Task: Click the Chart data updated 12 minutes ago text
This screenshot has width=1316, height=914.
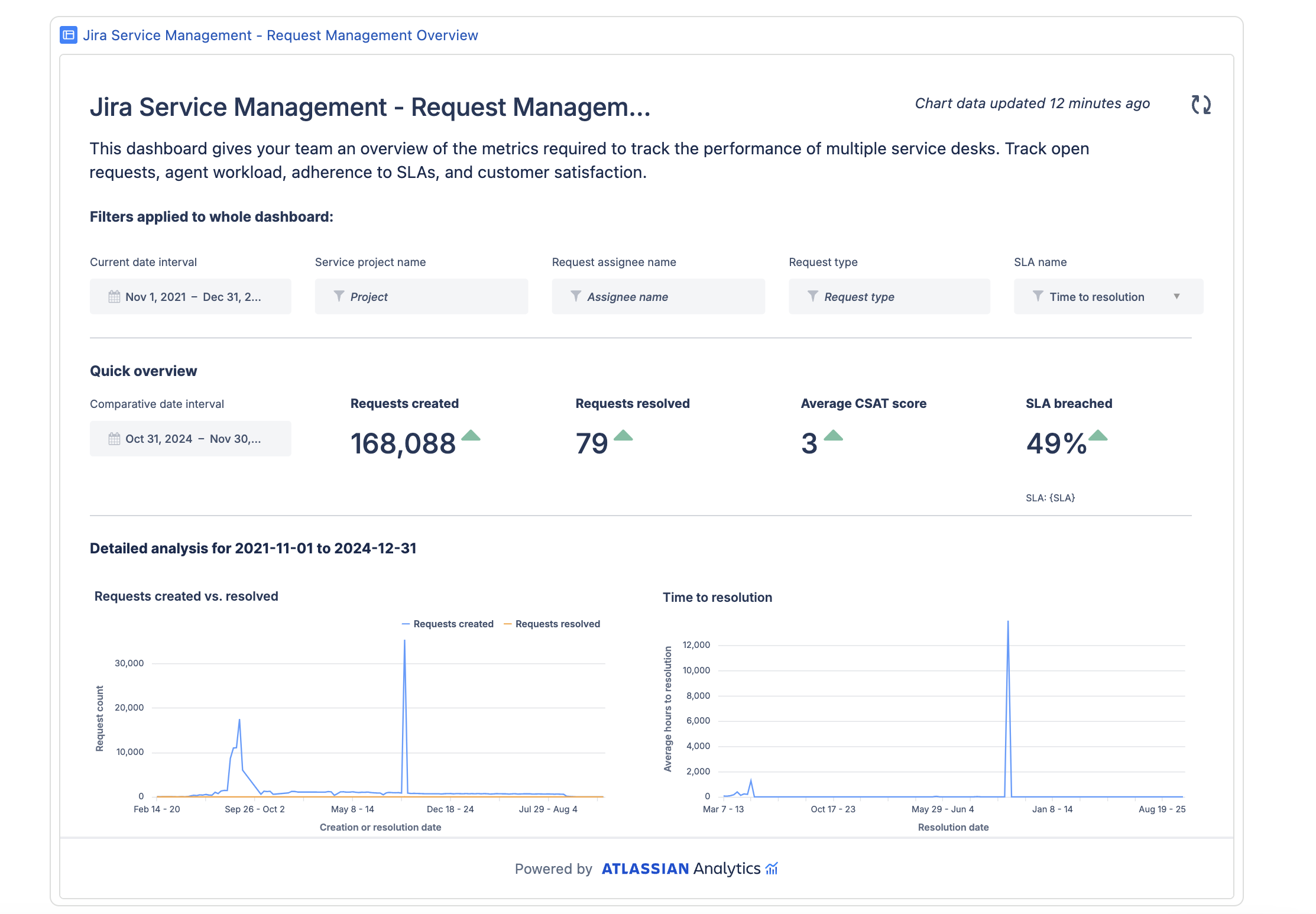Action: coord(1032,103)
